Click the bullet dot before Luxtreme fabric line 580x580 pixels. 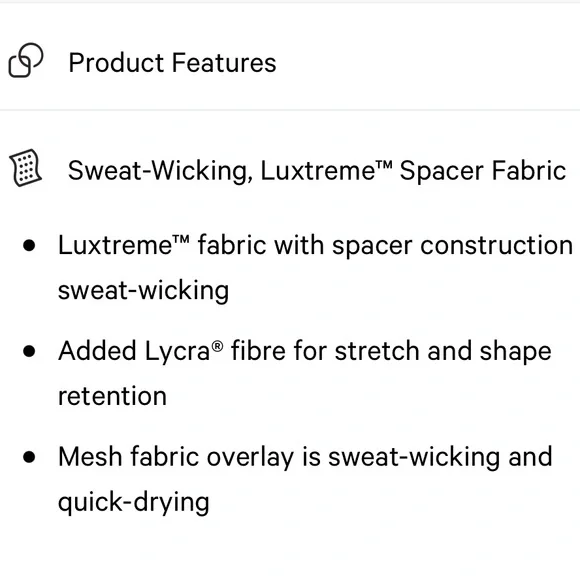pyautogui.click(x=29, y=246)
